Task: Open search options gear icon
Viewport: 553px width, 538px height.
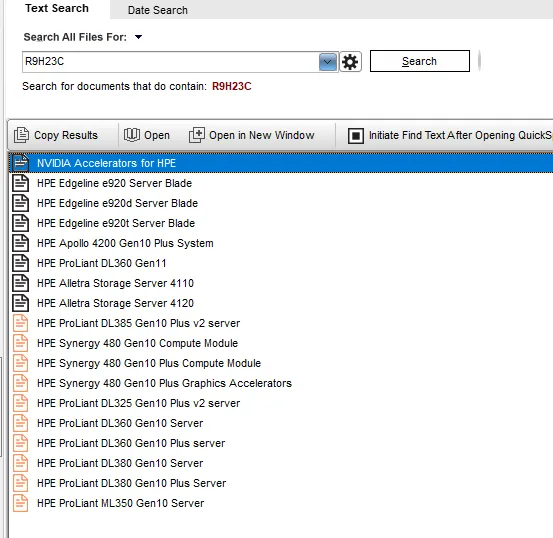Action: click(350, 62)
